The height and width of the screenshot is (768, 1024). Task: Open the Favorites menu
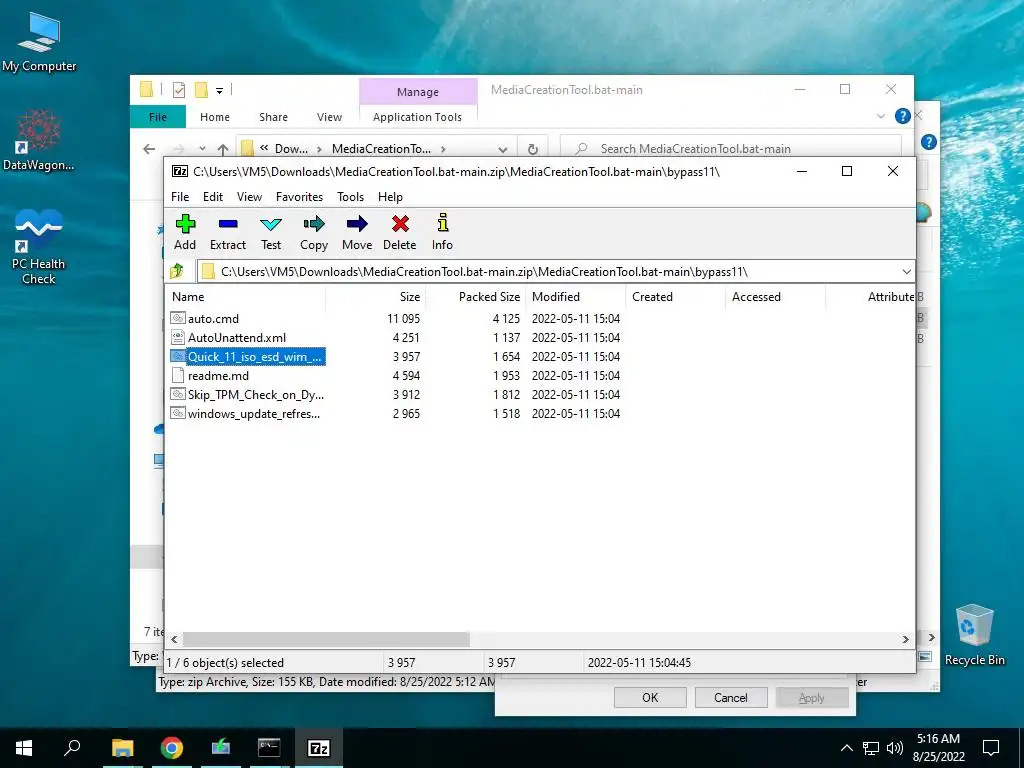pyautogui.click(x=299, y=197)
